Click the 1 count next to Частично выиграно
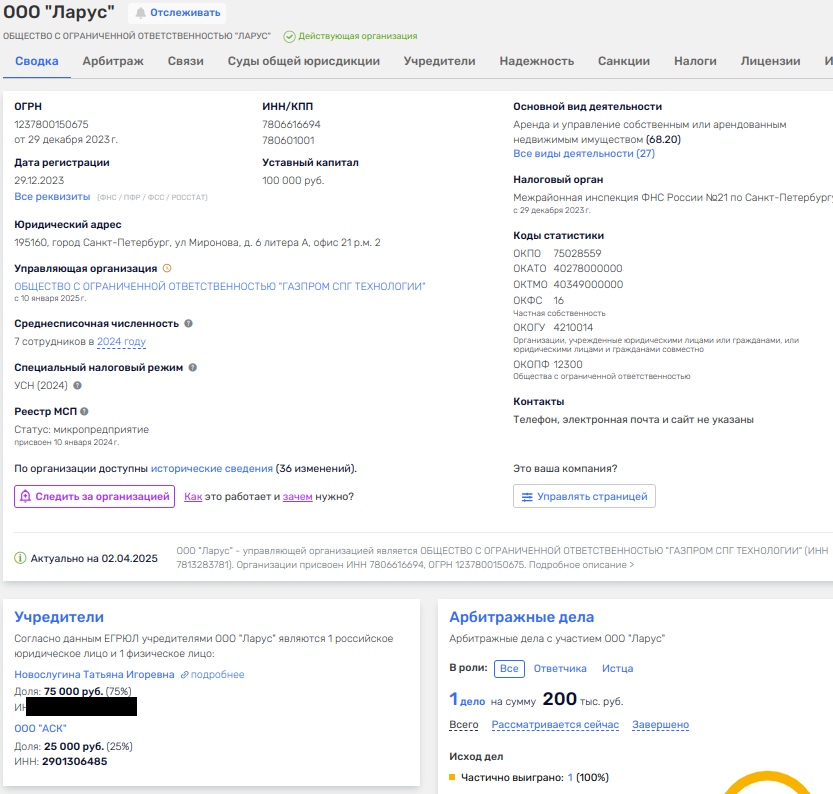 [570, 778]
